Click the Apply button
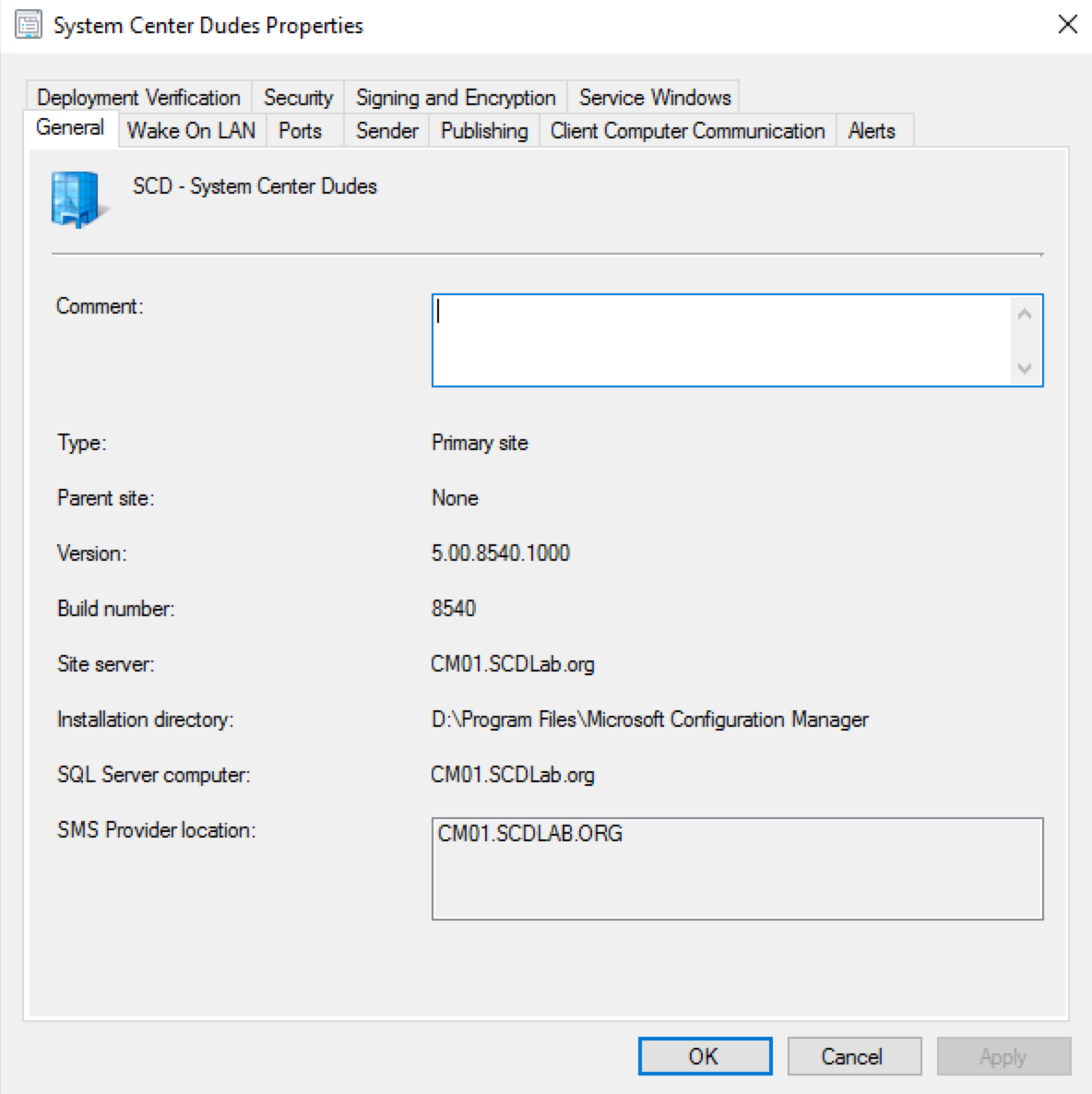This screenshot has width=1092, height=1094. (x=1003, y=1056)
